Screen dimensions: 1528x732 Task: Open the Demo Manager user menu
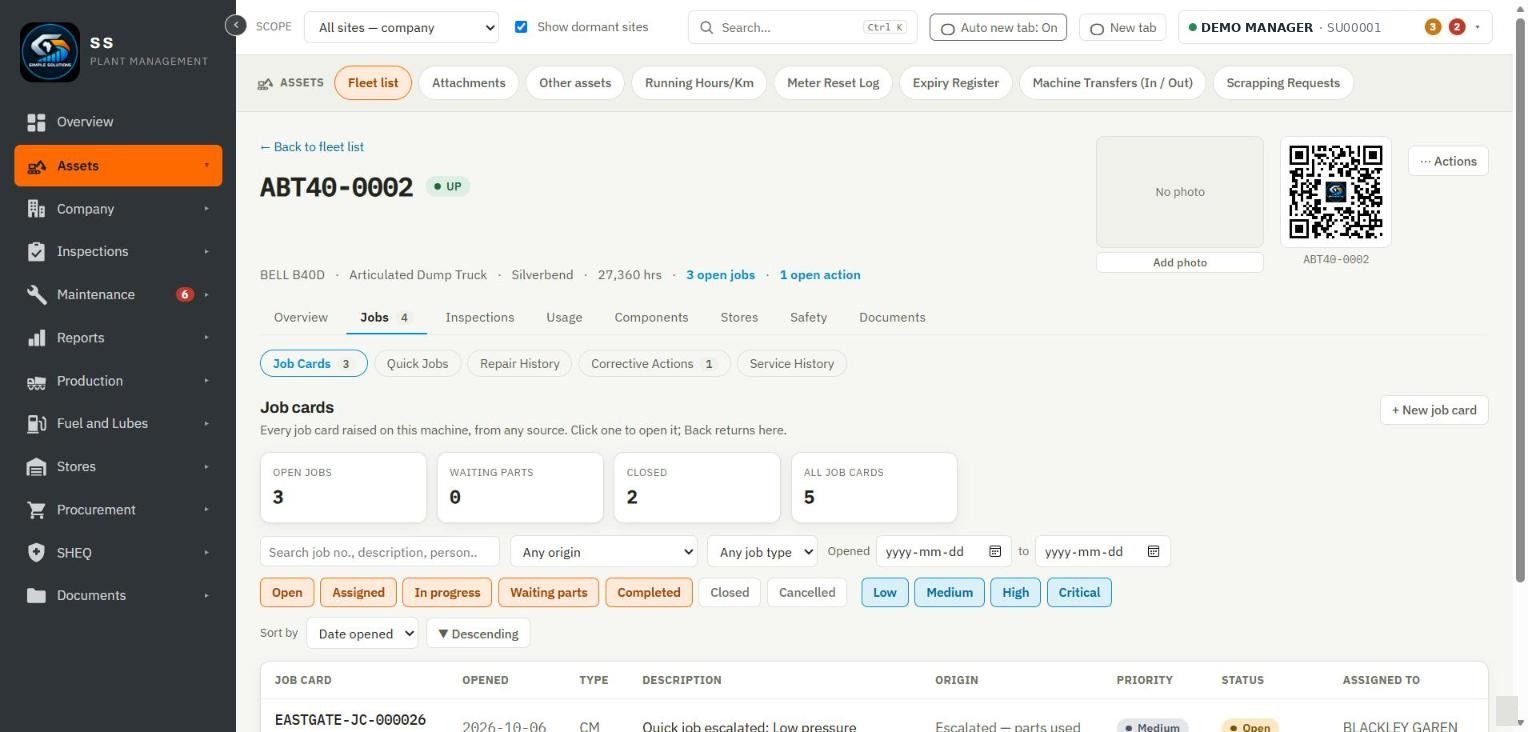click(x=1335, y=27)
